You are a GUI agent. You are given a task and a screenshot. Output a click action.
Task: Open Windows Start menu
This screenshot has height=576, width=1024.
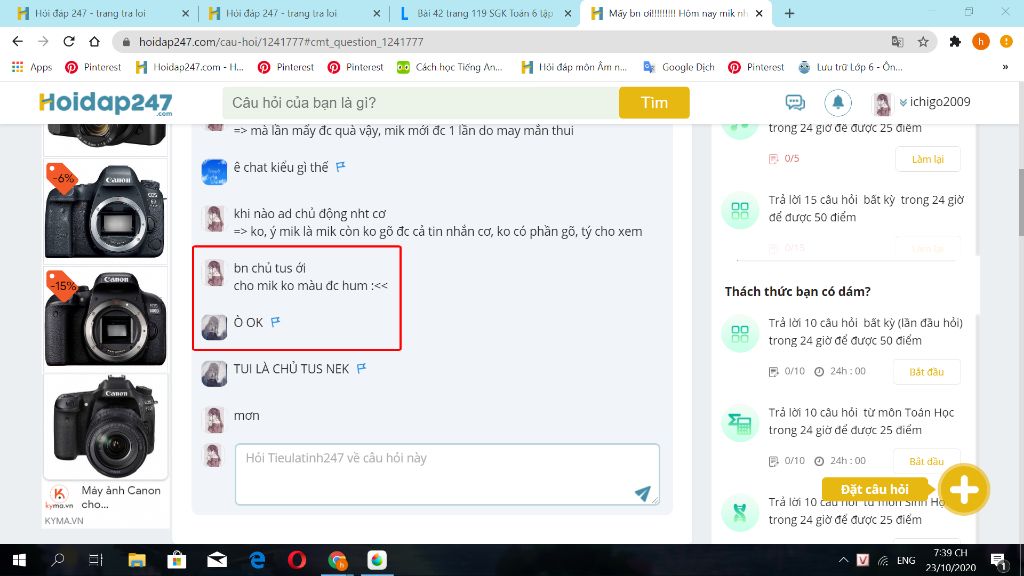[19, 560]
